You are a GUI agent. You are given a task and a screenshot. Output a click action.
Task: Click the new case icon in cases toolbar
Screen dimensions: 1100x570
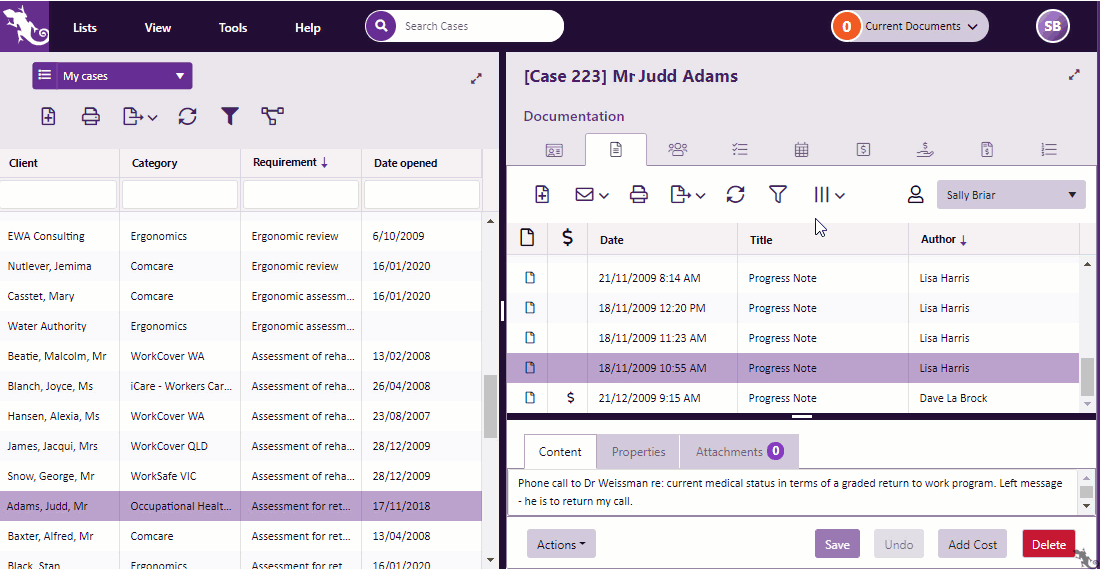coord(48,116)
